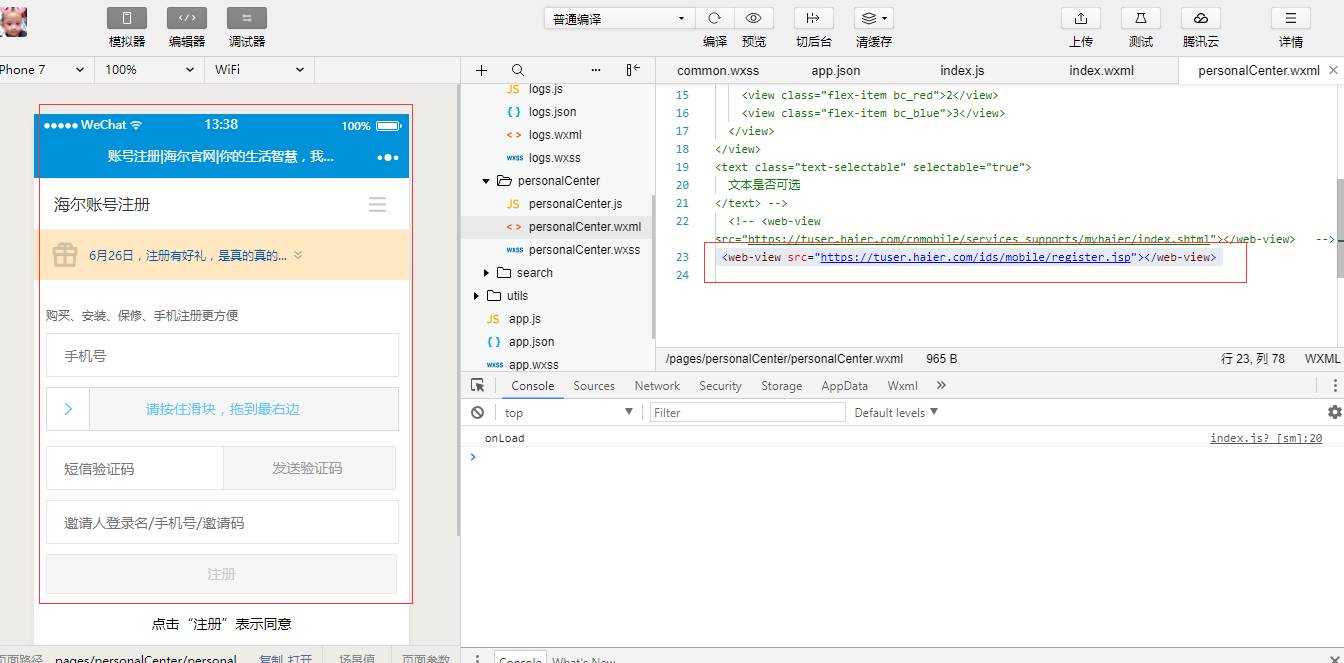Toggle the editor (编辑器) panel

187,18
